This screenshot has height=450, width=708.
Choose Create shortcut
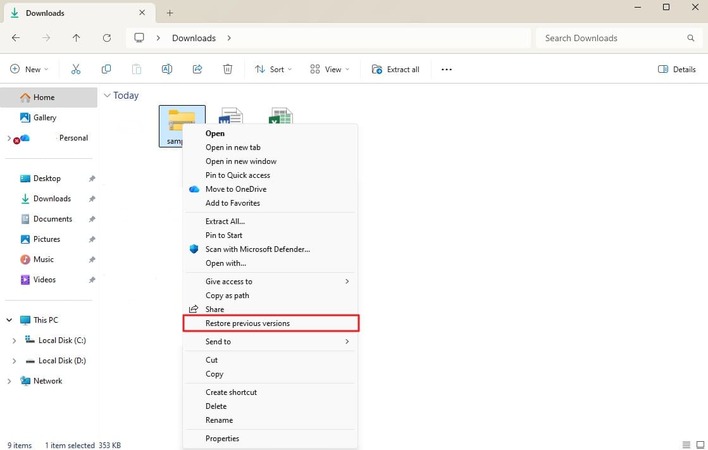pos(270,392)
